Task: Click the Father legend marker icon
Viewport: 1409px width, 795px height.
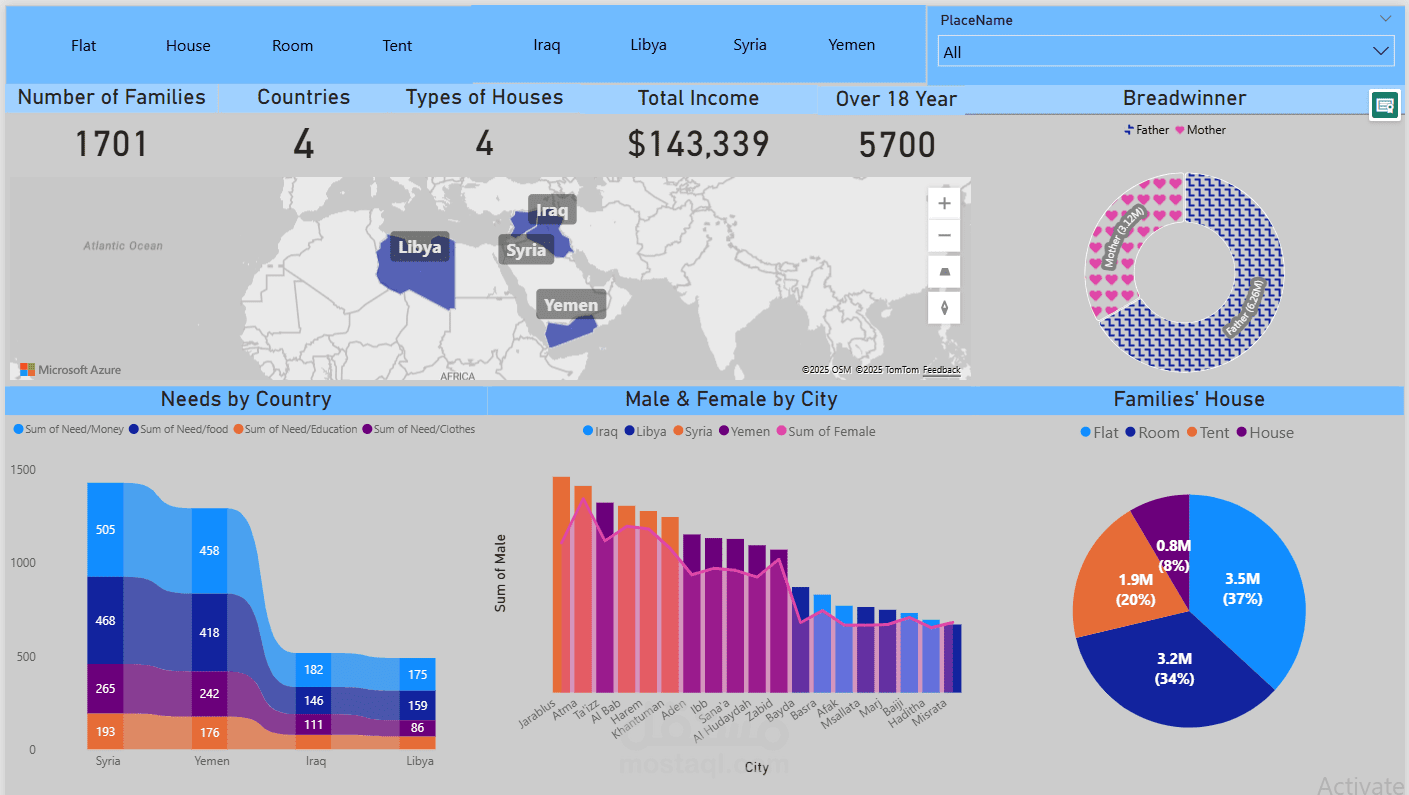Action: 1129,130
